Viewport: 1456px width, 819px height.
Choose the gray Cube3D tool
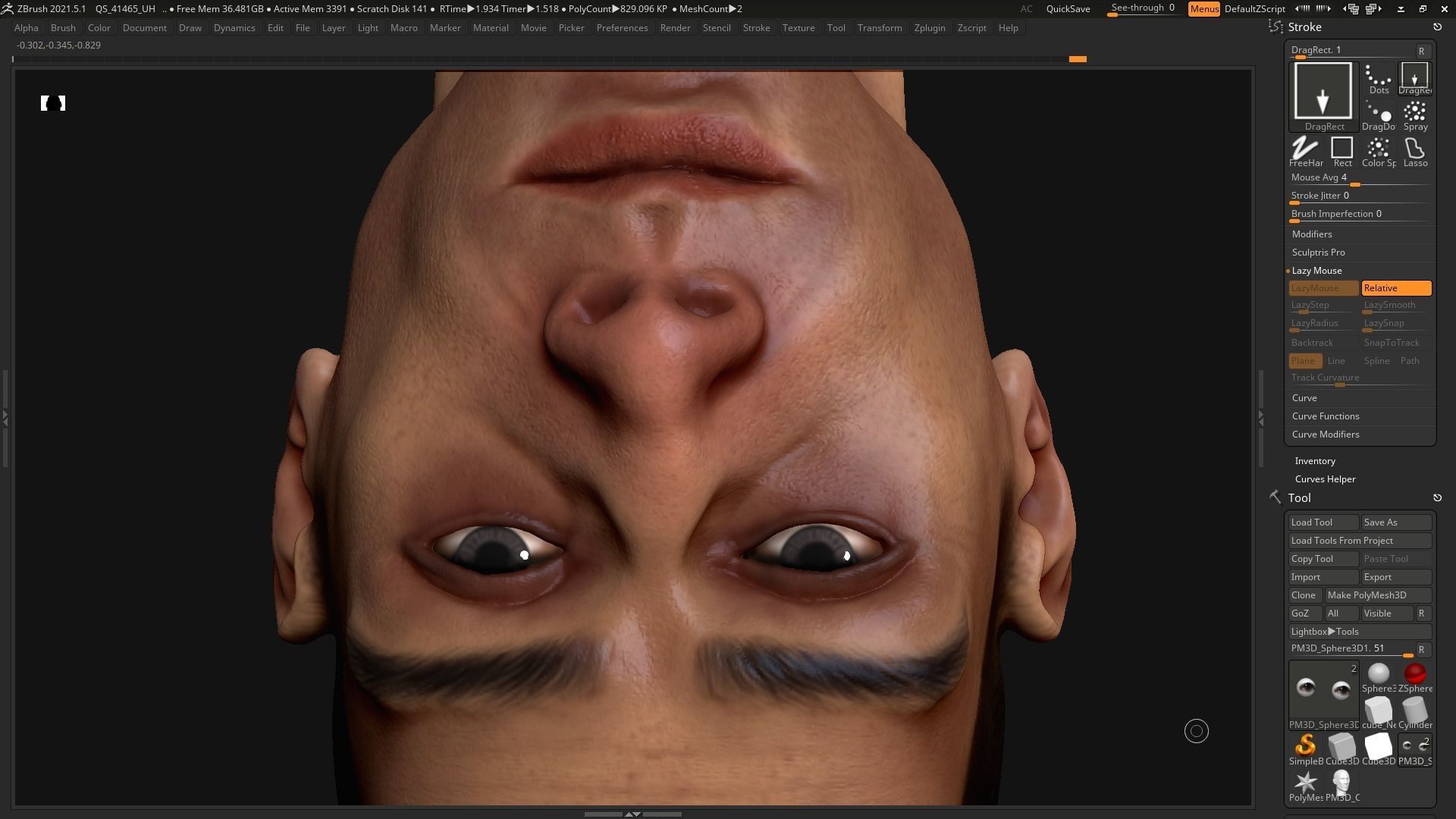1342,750
